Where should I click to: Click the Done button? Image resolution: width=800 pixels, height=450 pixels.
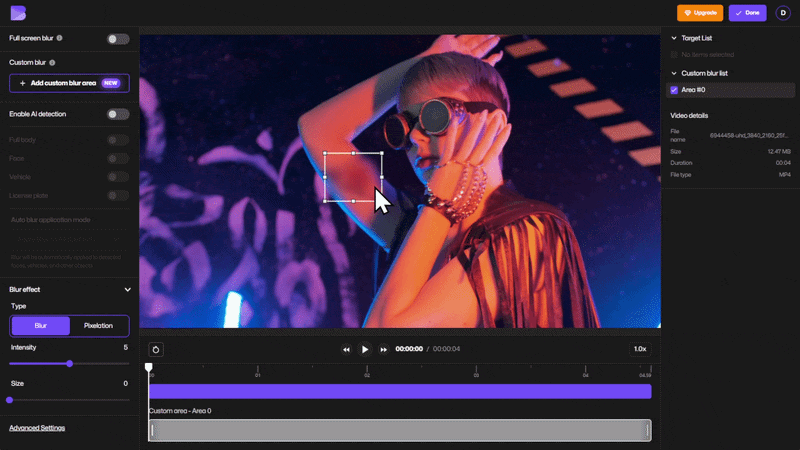[747, 13]
